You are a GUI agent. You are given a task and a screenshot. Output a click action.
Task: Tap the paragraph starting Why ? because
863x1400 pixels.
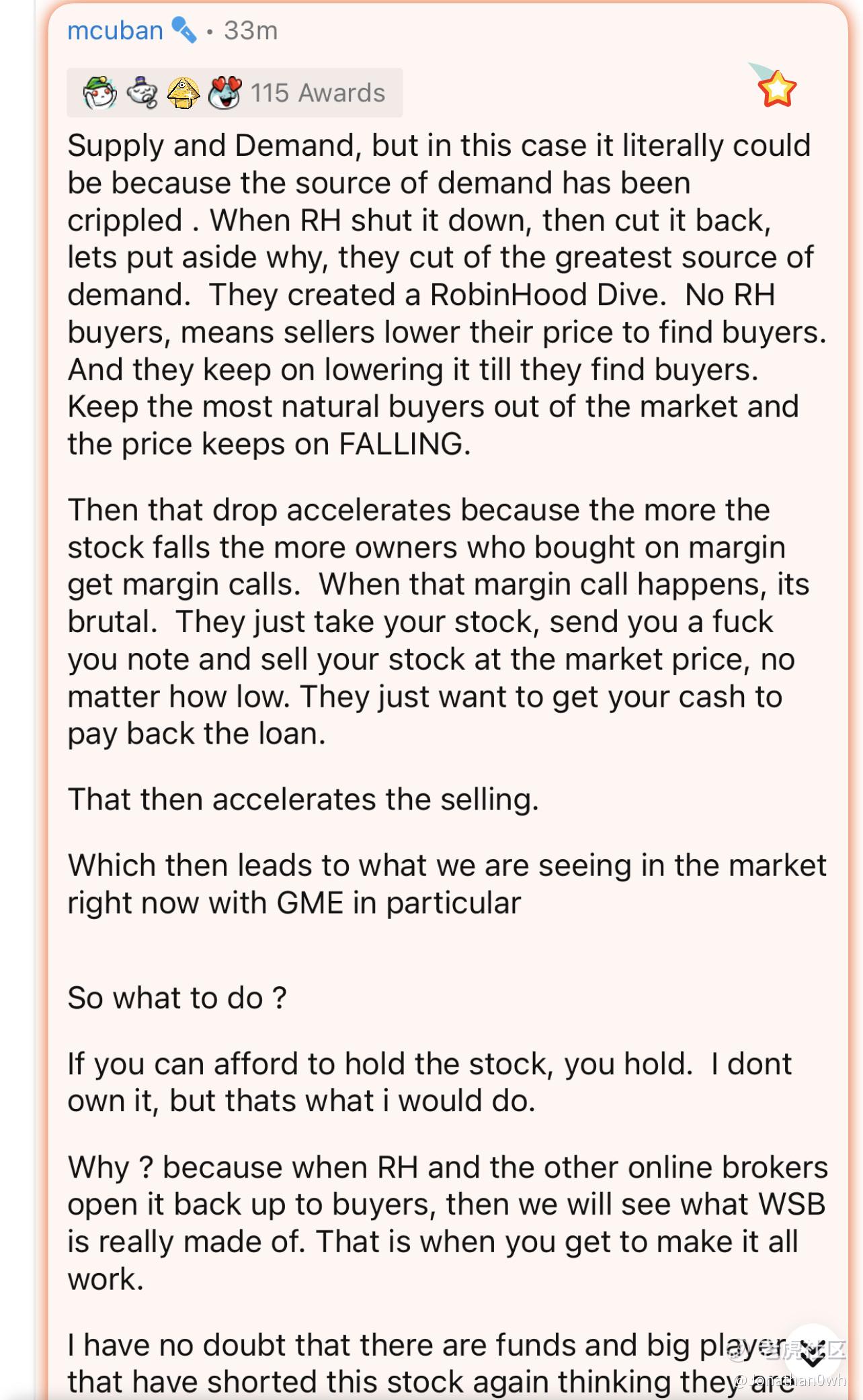click(x=448, y=1223)
